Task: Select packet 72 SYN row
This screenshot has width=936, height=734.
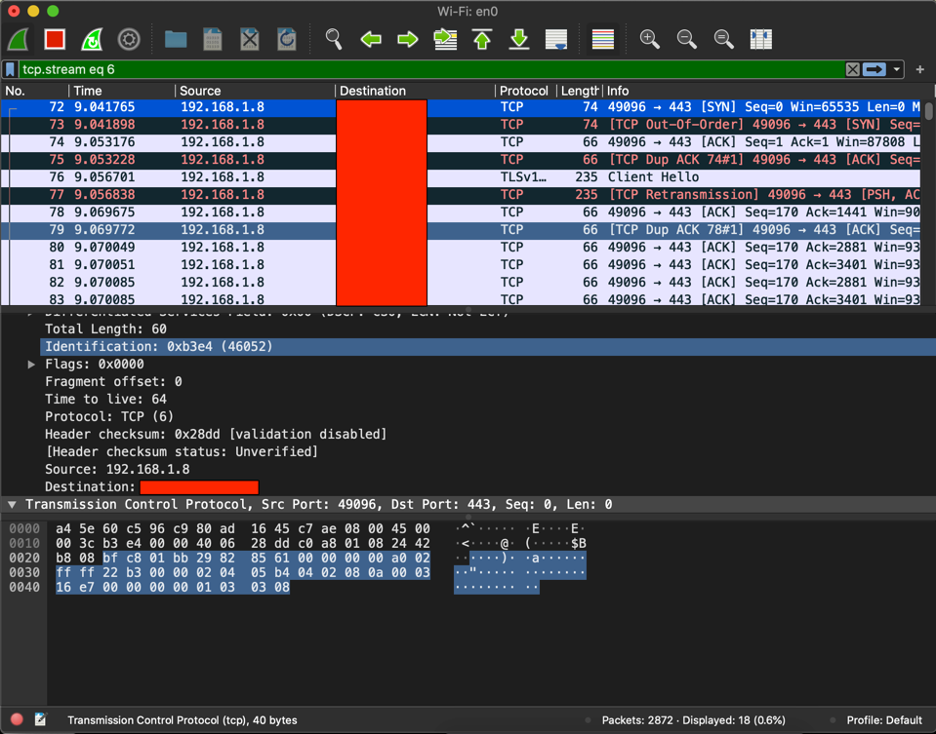Action: tap(461, 107)
